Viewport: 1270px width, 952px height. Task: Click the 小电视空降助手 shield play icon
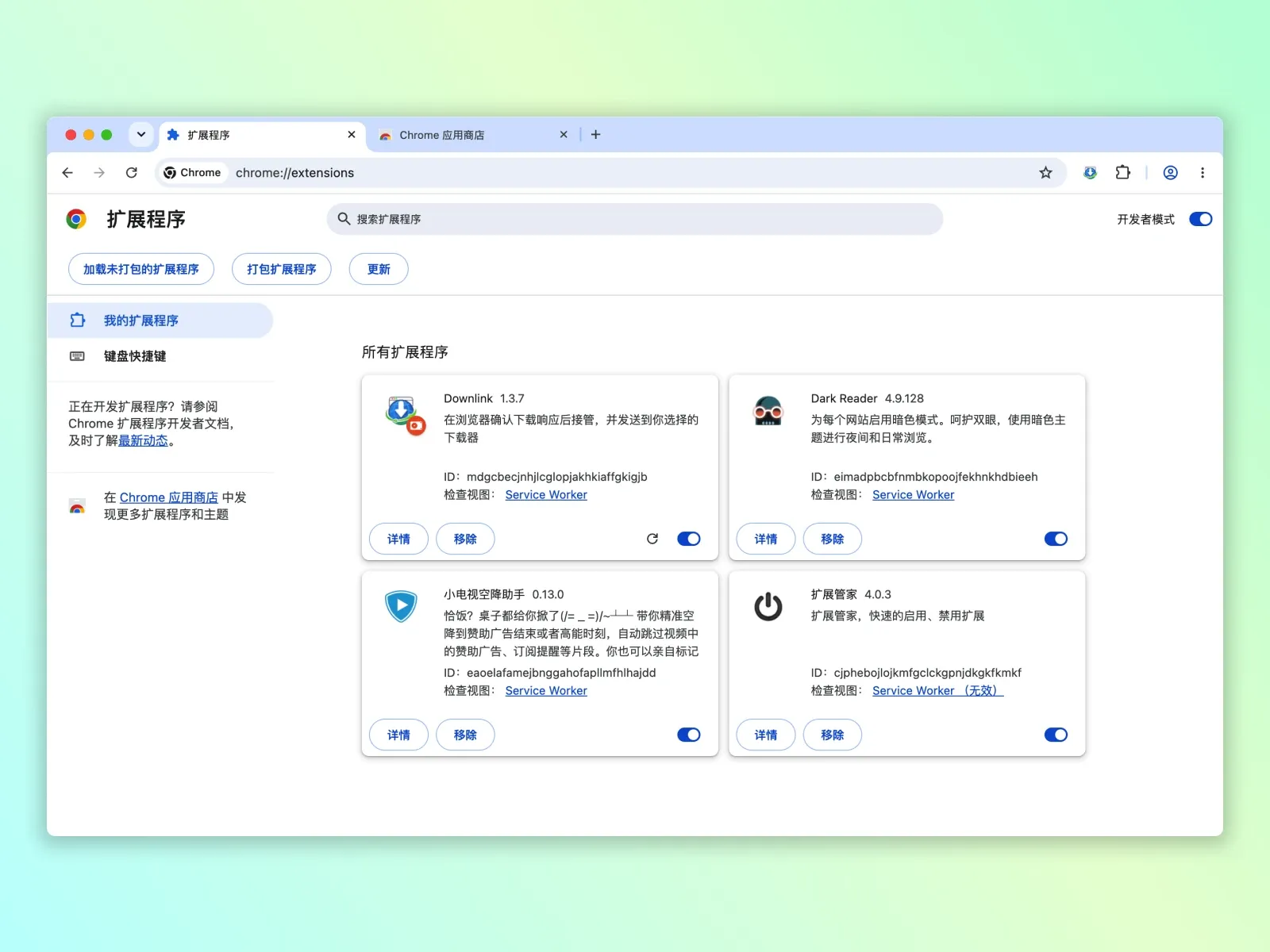click(x=401, y=607)
